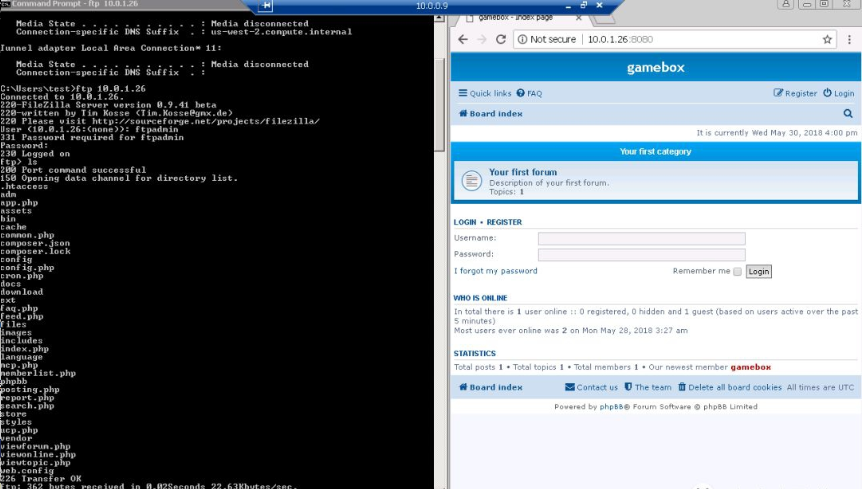Click the pin icon on remote session bar

pyautogui.click(x=266, y=5)
